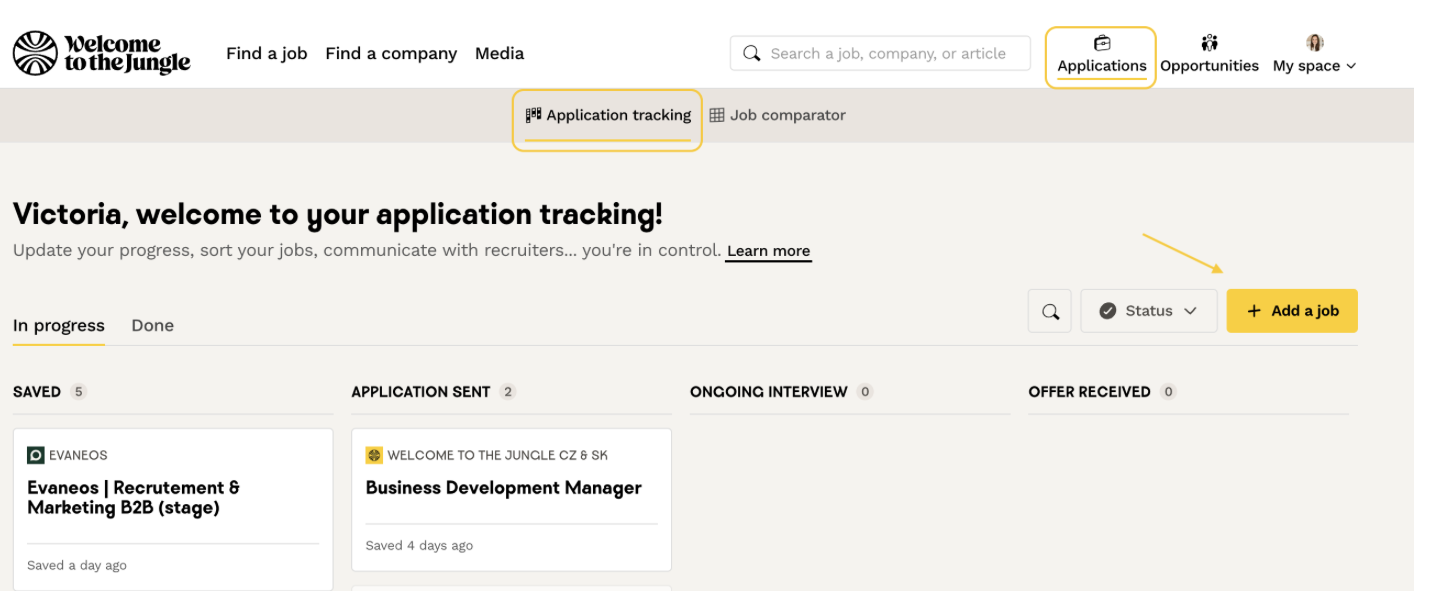
Task: Click the magnifier search button beside Status
Action: point(1050,311)
